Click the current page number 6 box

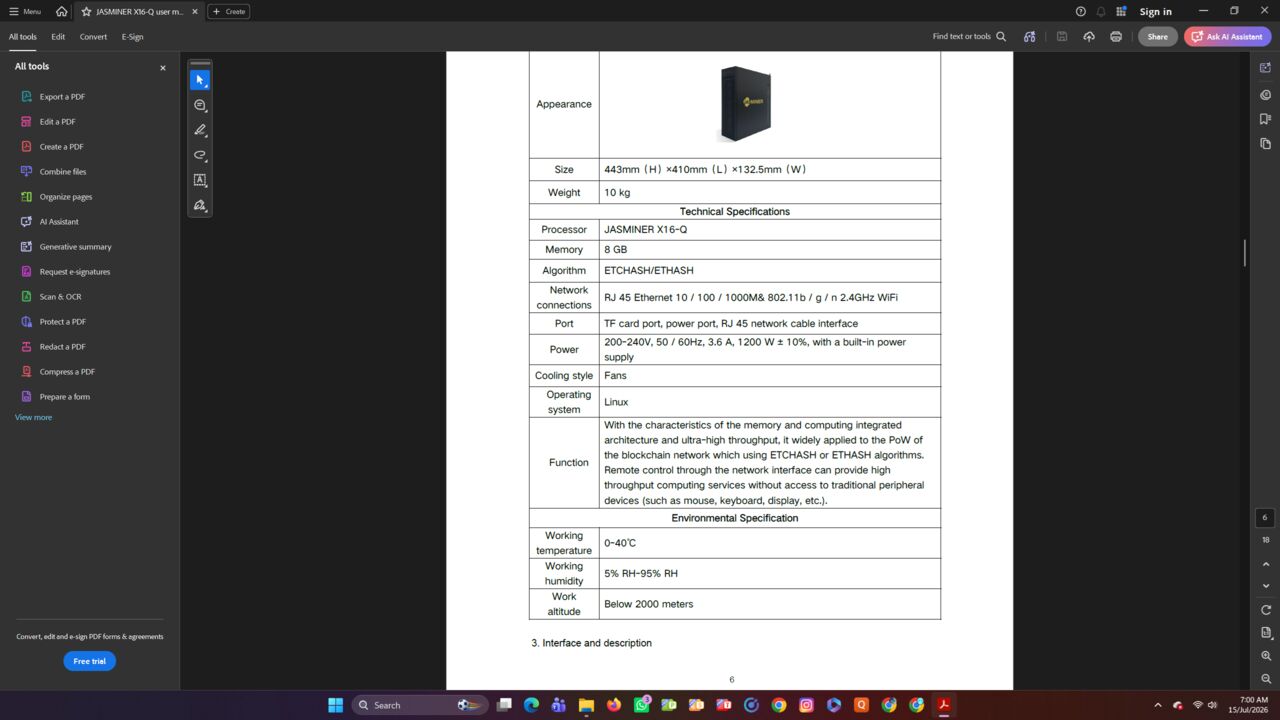click(1265, 518)
